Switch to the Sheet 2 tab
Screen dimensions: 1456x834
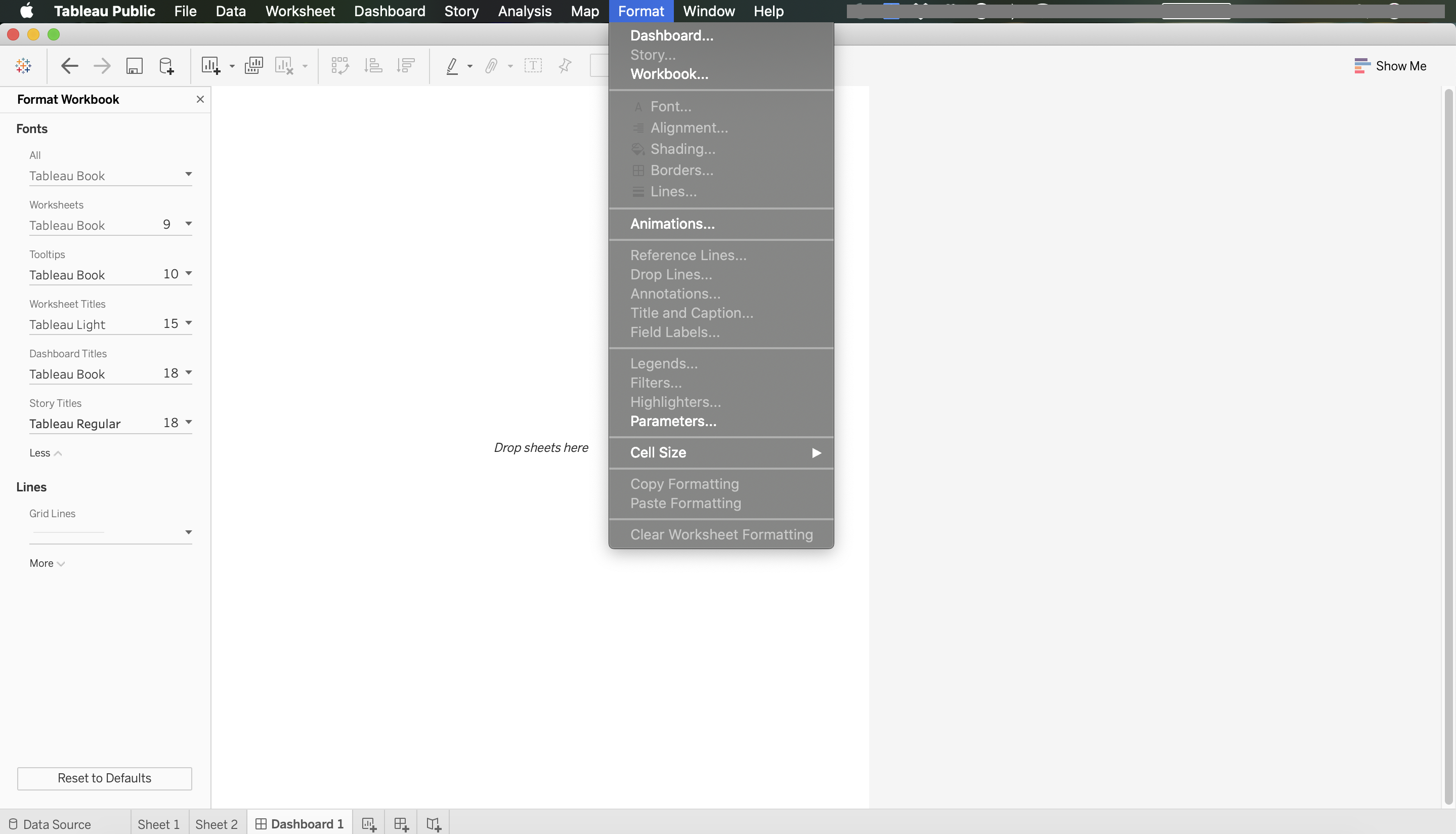pos(216,824)
